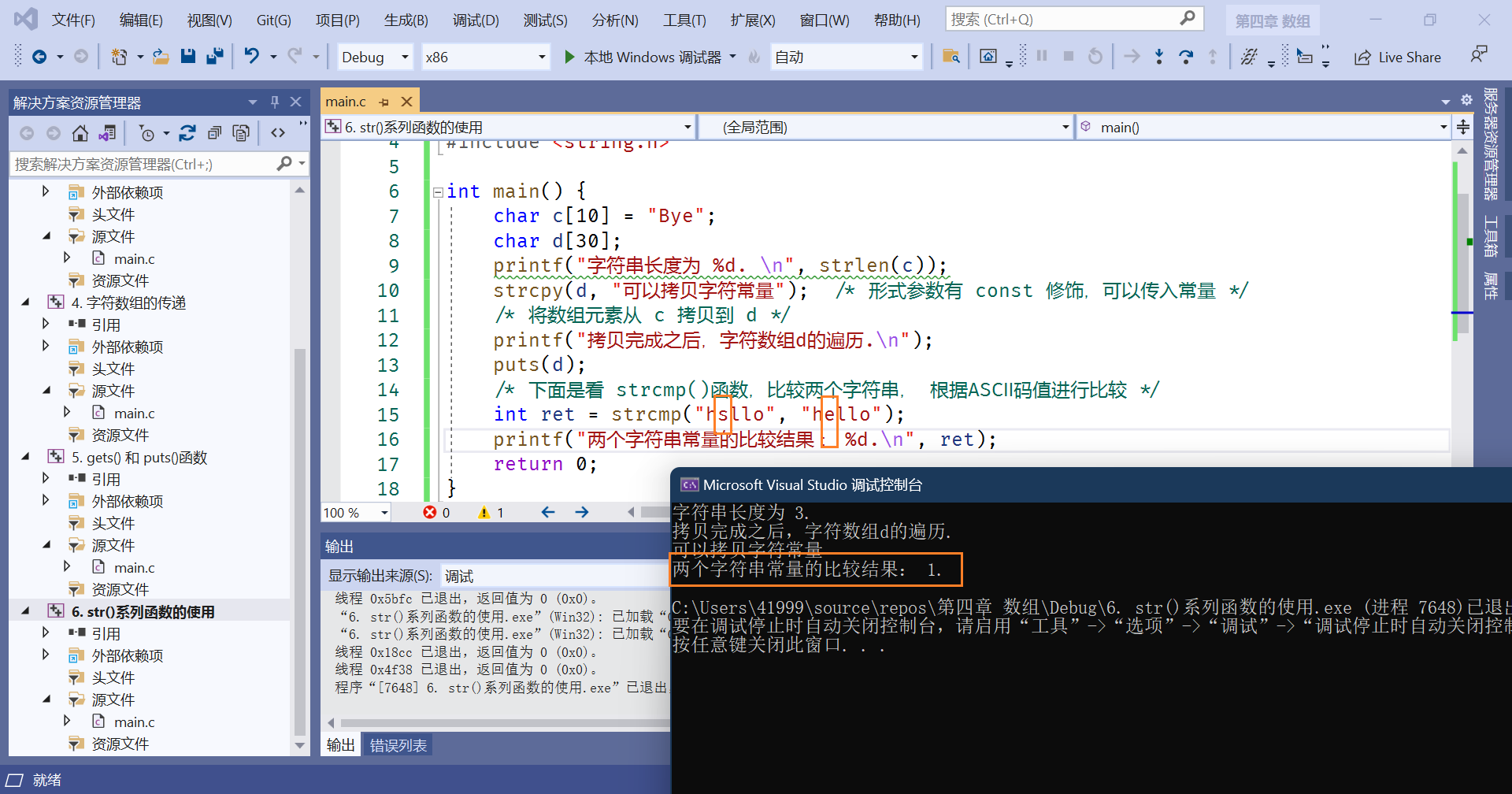Click the feedback person icon

pyautogui.click(x=1479, y=55)
